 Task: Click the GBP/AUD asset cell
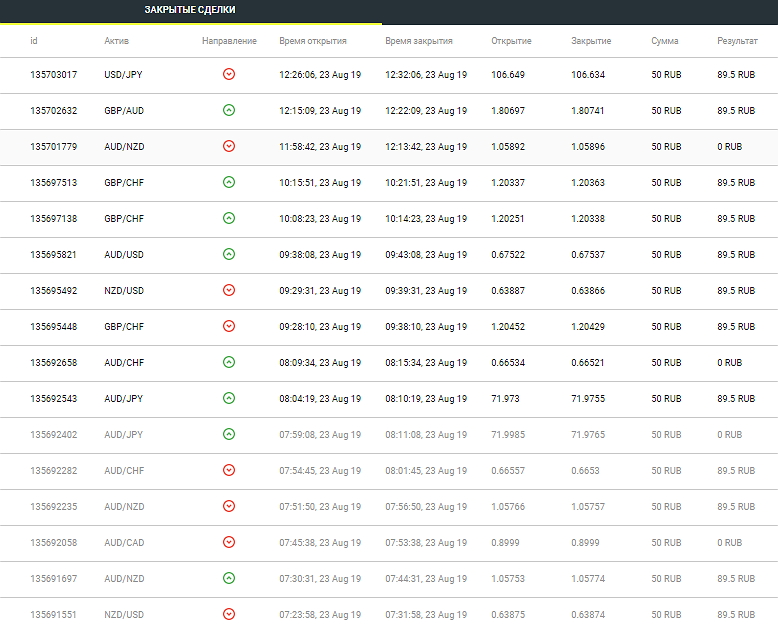pos(124,111)
